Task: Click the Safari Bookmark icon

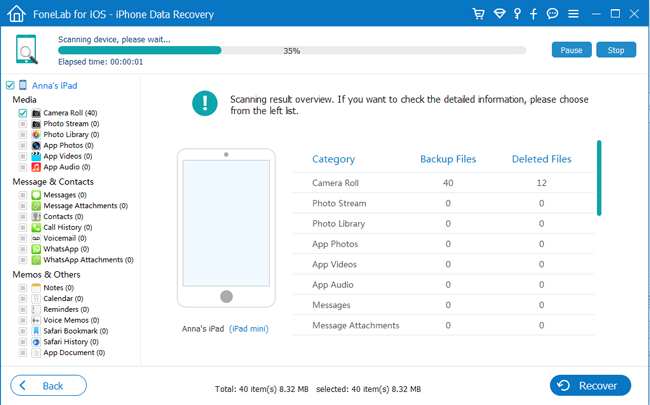Action: coord(36,331)
